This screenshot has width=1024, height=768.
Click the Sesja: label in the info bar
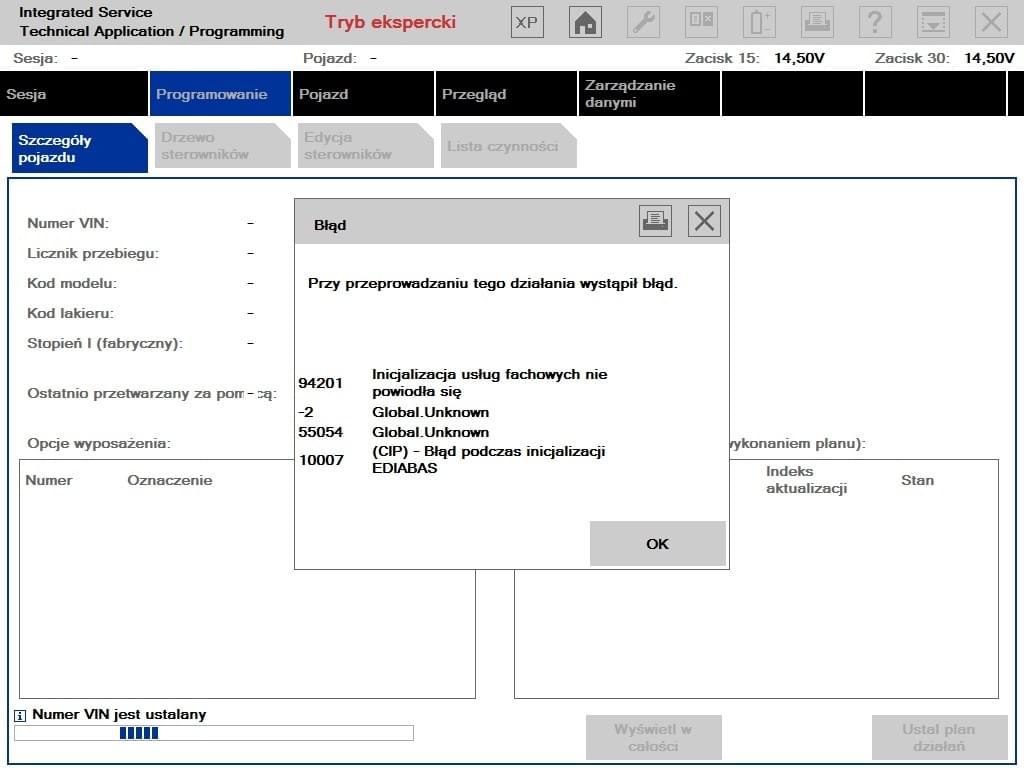[35, 58]
